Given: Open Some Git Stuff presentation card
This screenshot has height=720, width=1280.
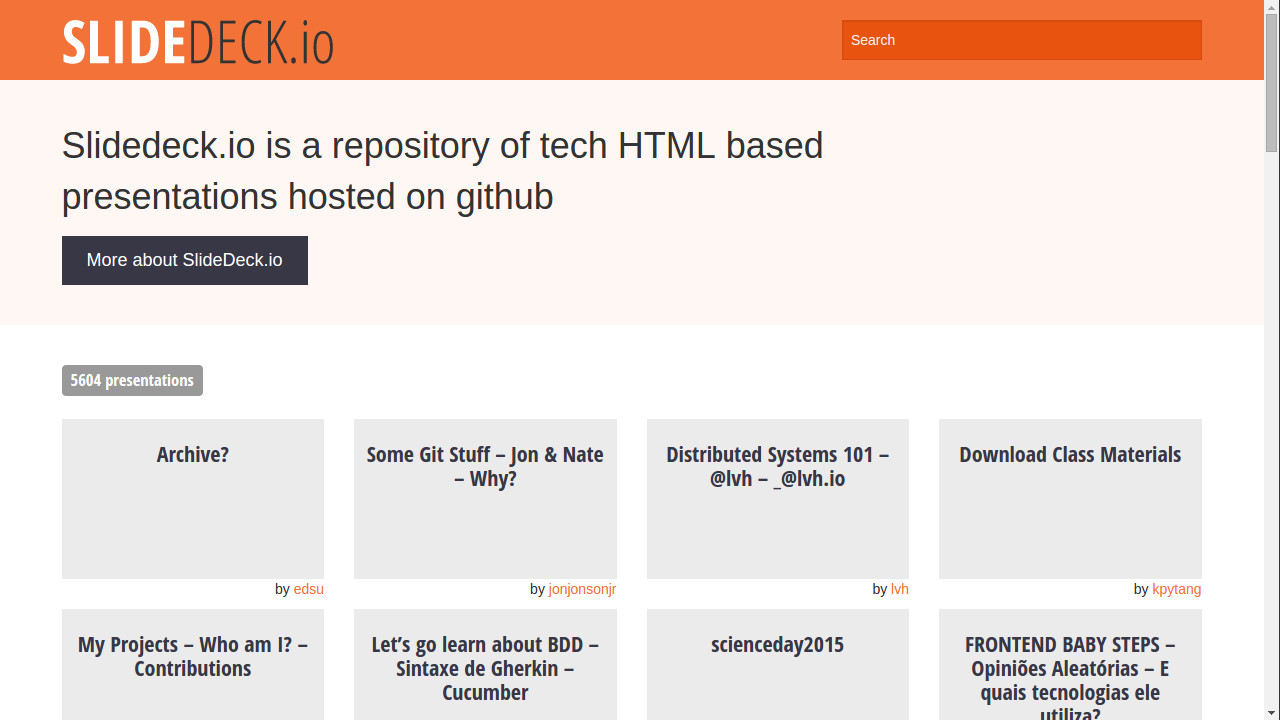Looking at the screenshot, I should point(485,499).
